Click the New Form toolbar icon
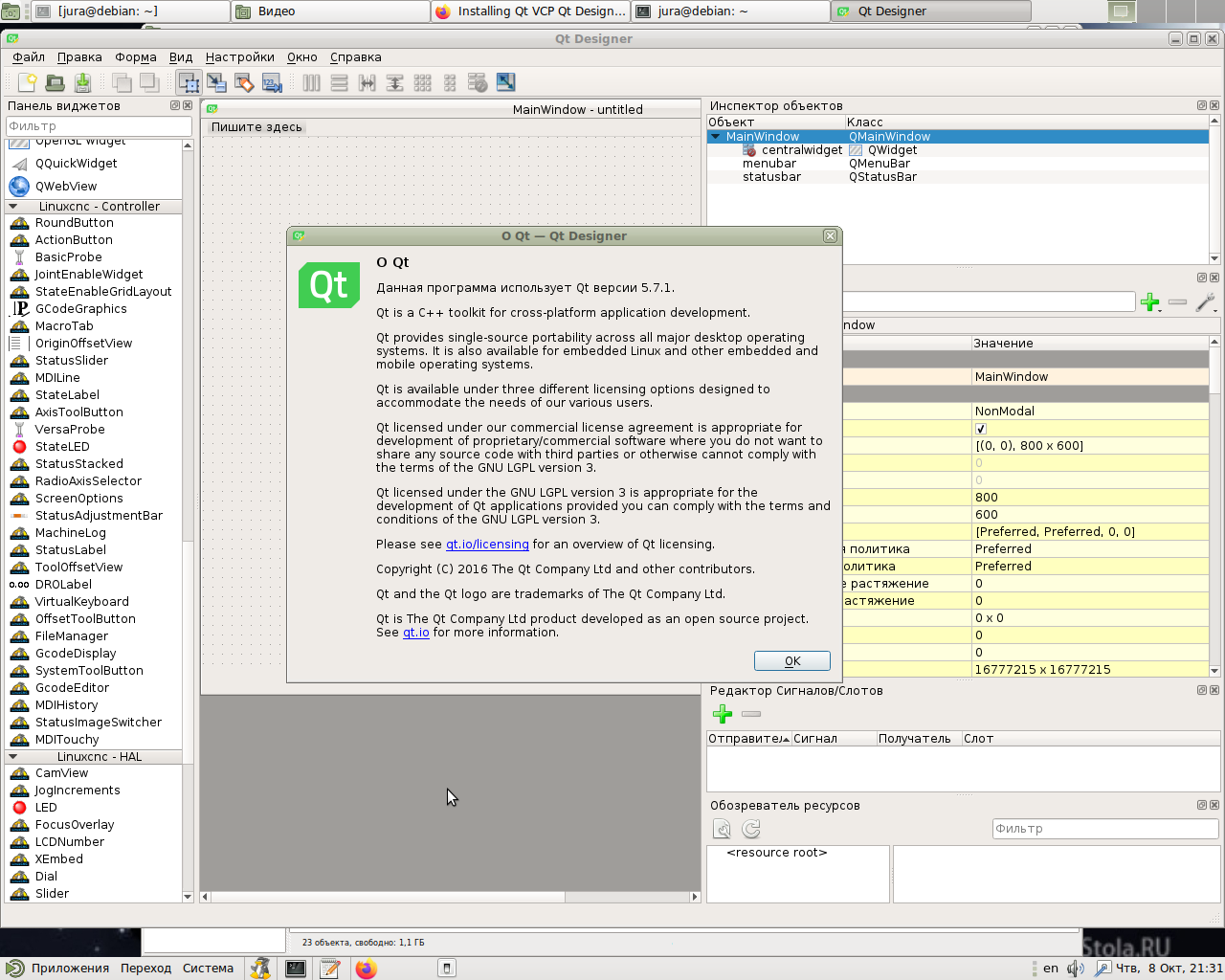The image size is (1225, 980). pos(27,83)
